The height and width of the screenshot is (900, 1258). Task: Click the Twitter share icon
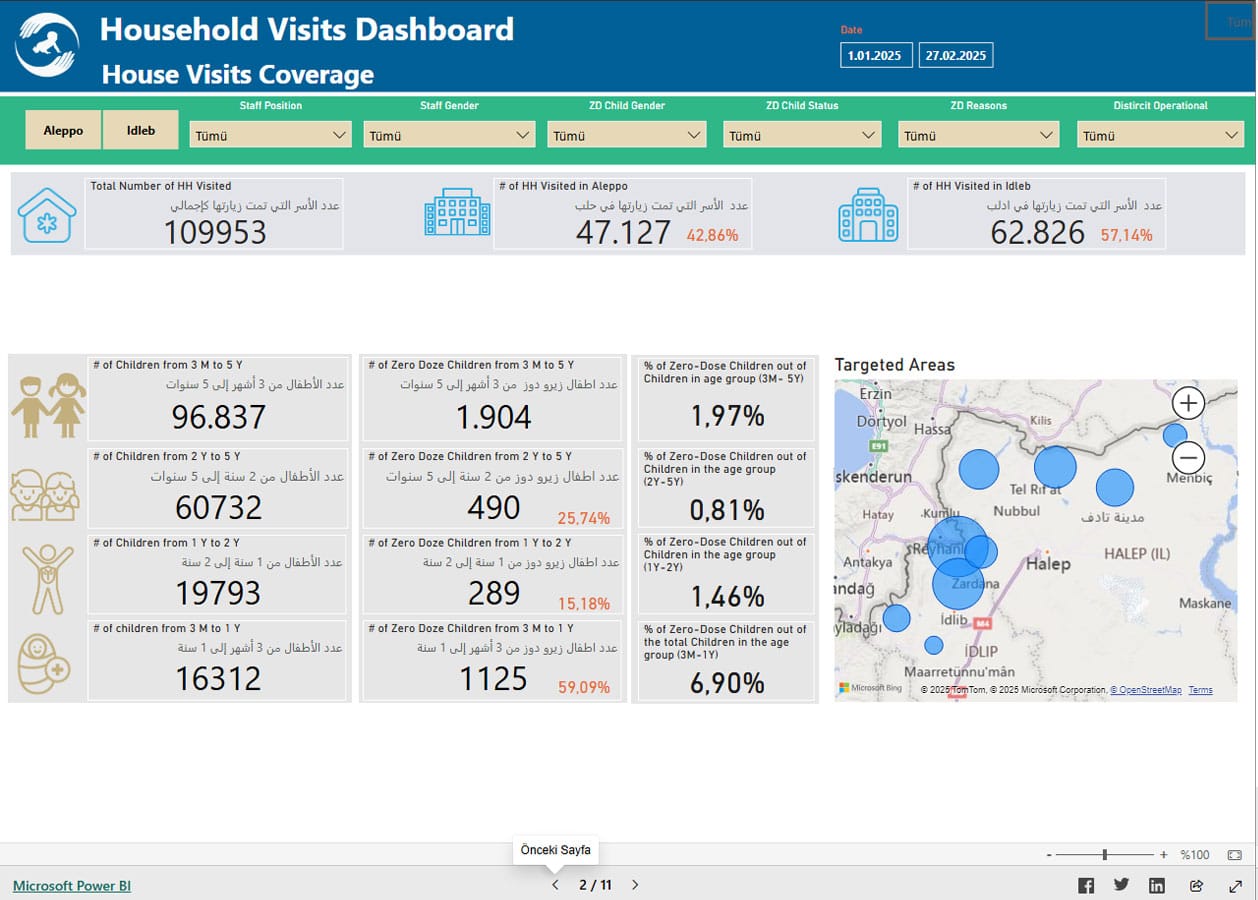pyautogui.click(x=1121, y=885)
